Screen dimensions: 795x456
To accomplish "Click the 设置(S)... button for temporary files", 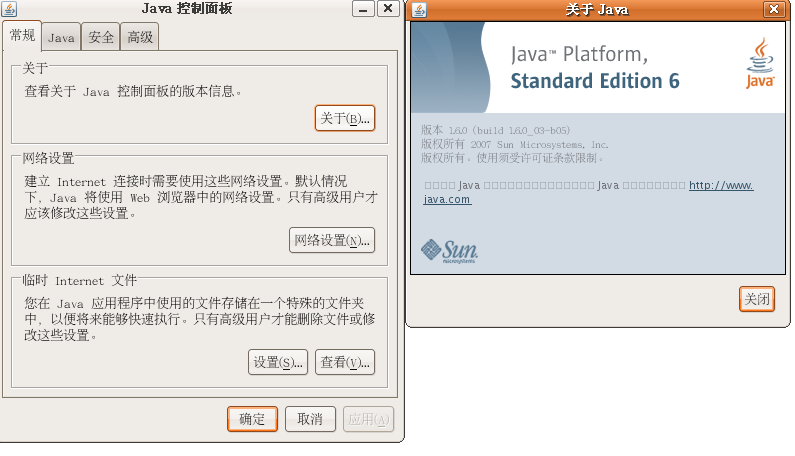I will [x=278, y=362].
